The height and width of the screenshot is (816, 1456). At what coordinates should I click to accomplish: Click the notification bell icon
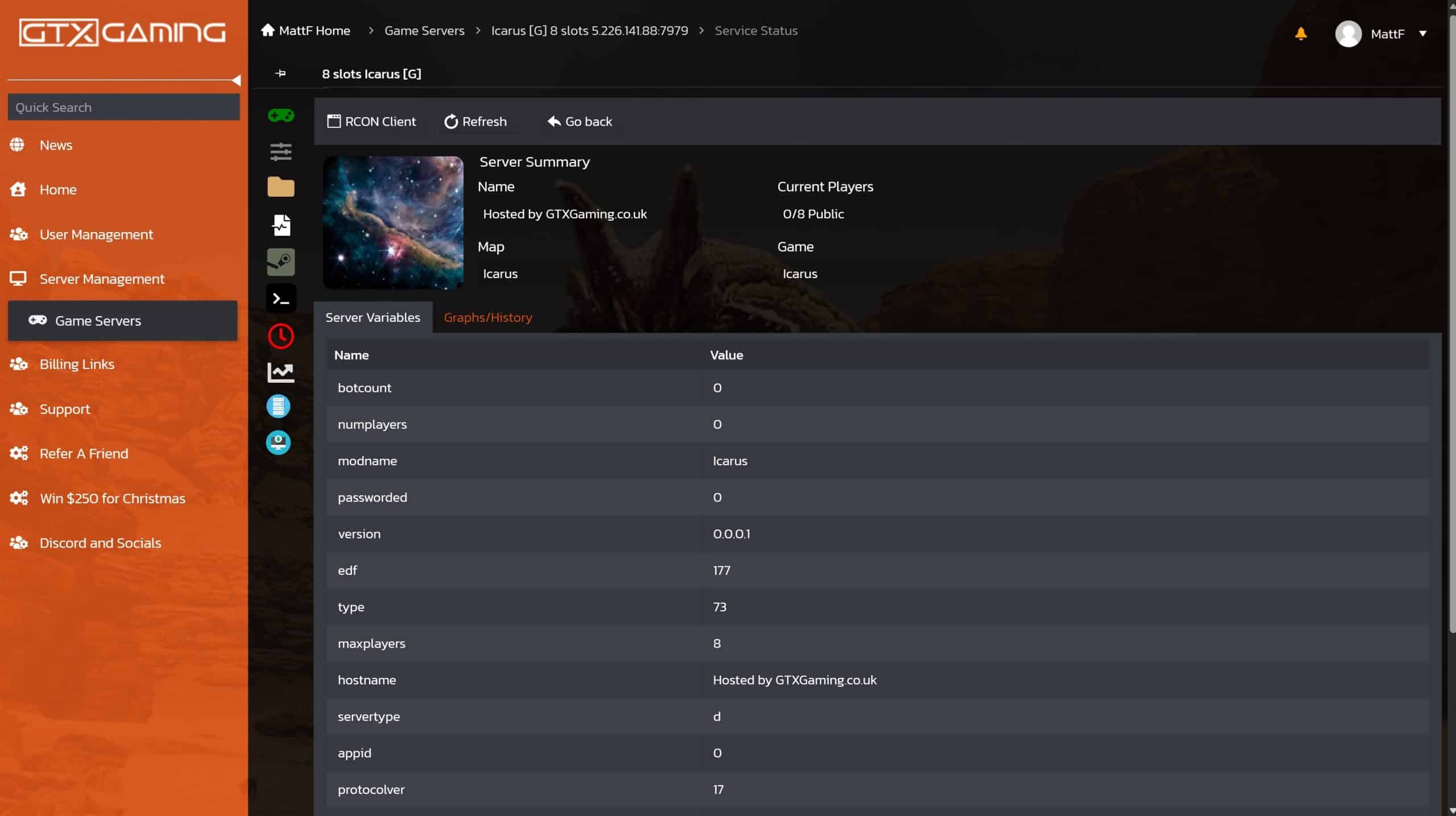point(1300,34)
